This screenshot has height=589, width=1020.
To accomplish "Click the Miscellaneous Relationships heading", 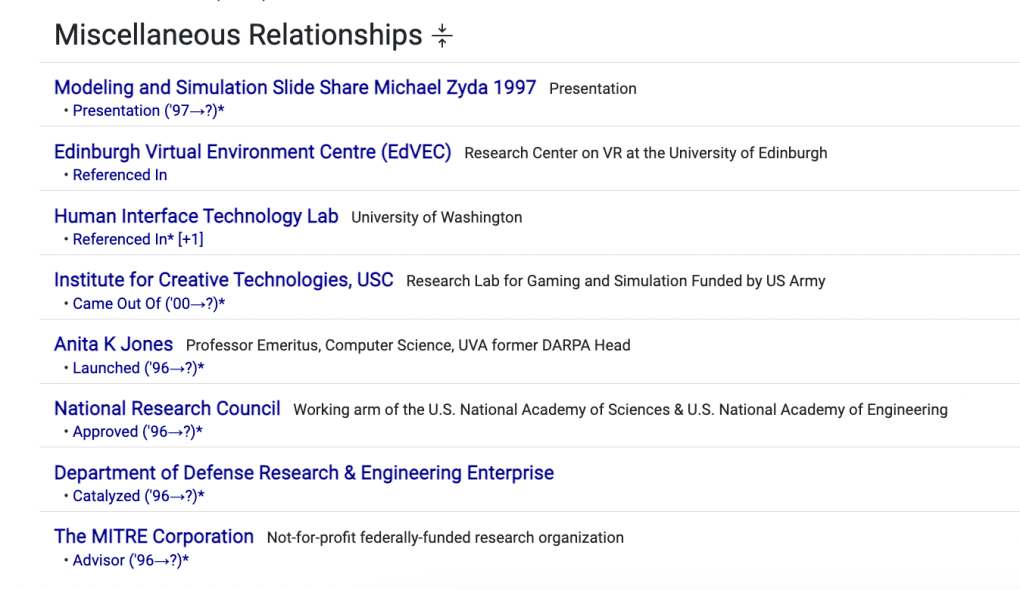I will pyautogui.click(x=238, y=35).
